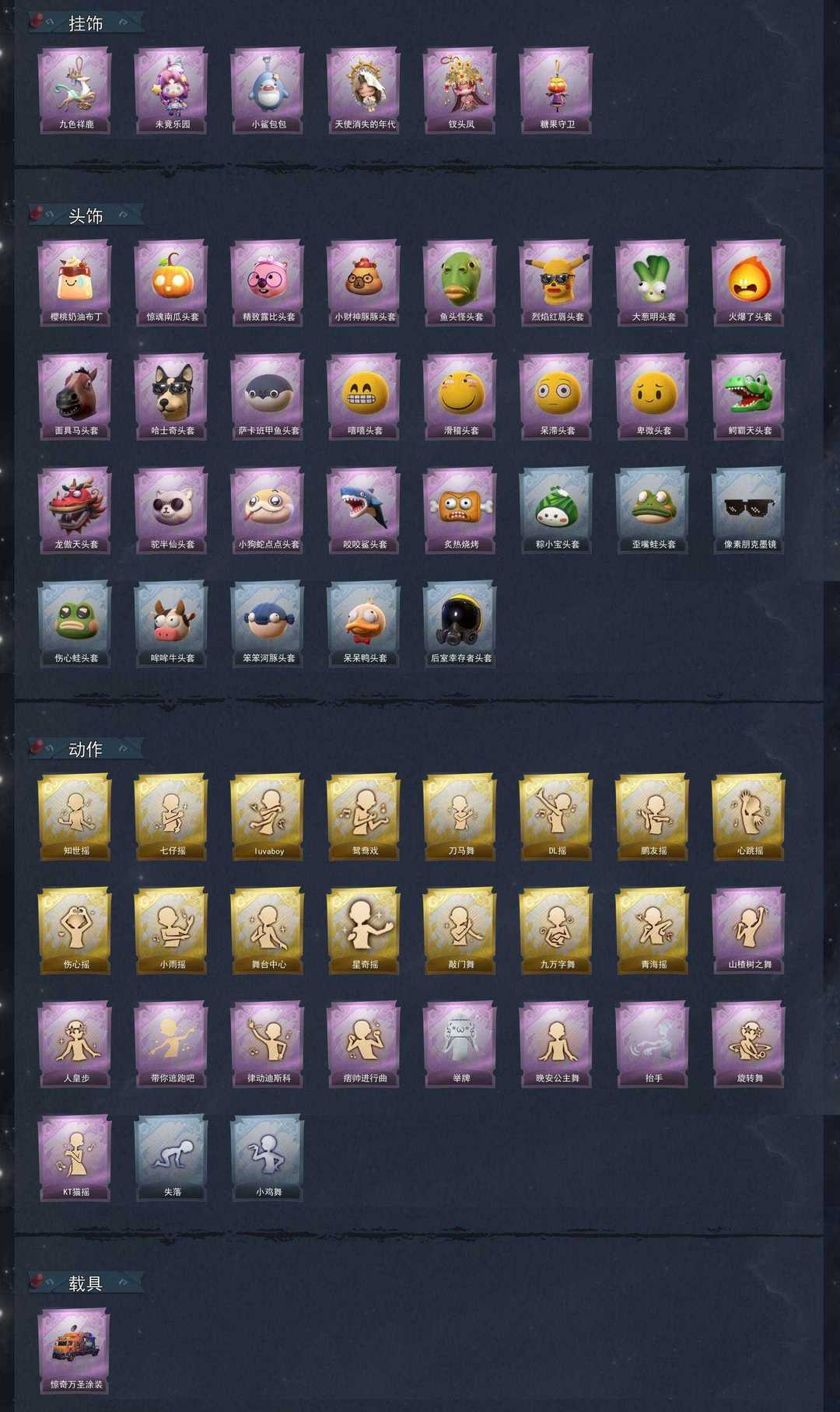Choose the 知世摇 gold dance emote
Image resolution: width=840 pixels, height=1412 pixels.
click(x=75, y=817)
